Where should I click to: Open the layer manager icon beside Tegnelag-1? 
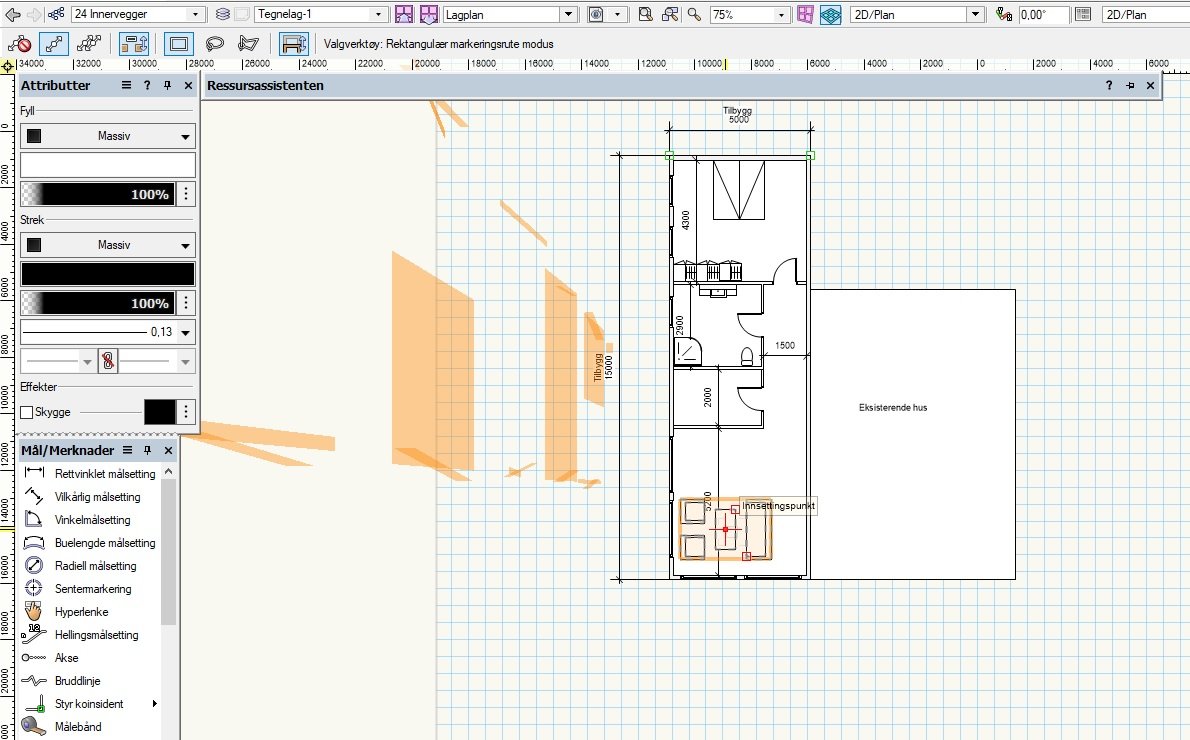(x=222, y=15)
